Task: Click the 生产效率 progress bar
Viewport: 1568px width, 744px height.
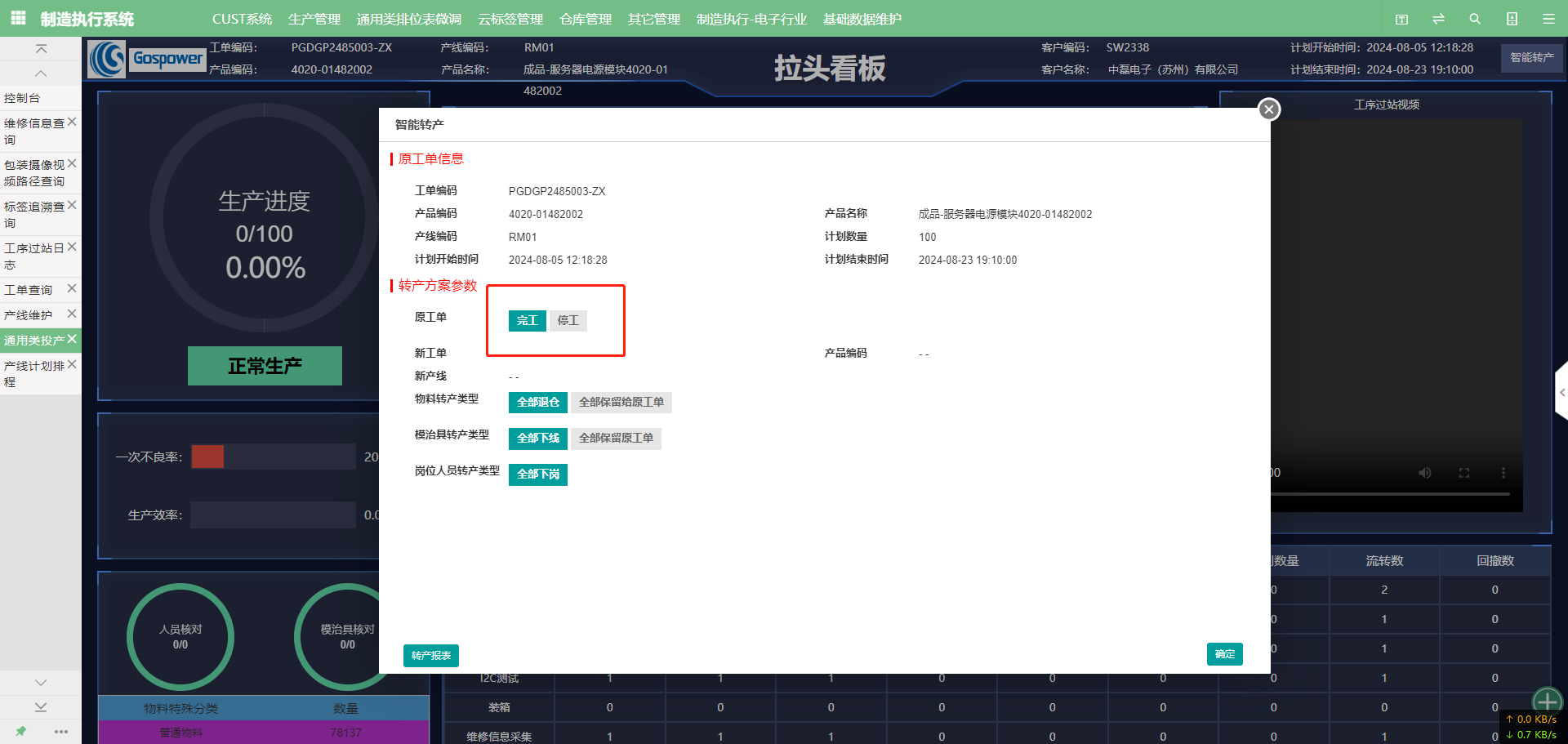Action: coord(274,515)
